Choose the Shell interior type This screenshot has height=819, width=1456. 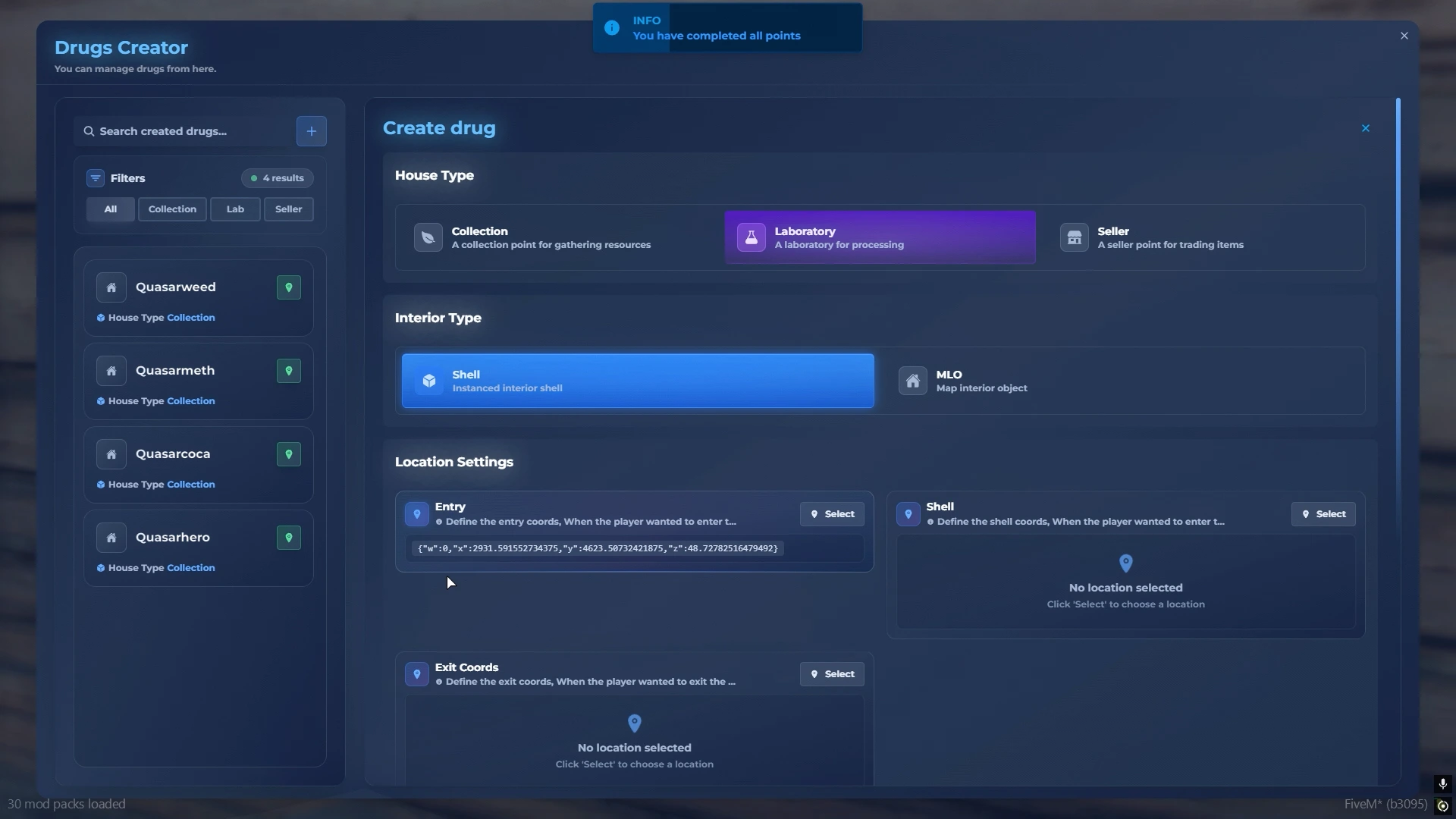point(638,381)
